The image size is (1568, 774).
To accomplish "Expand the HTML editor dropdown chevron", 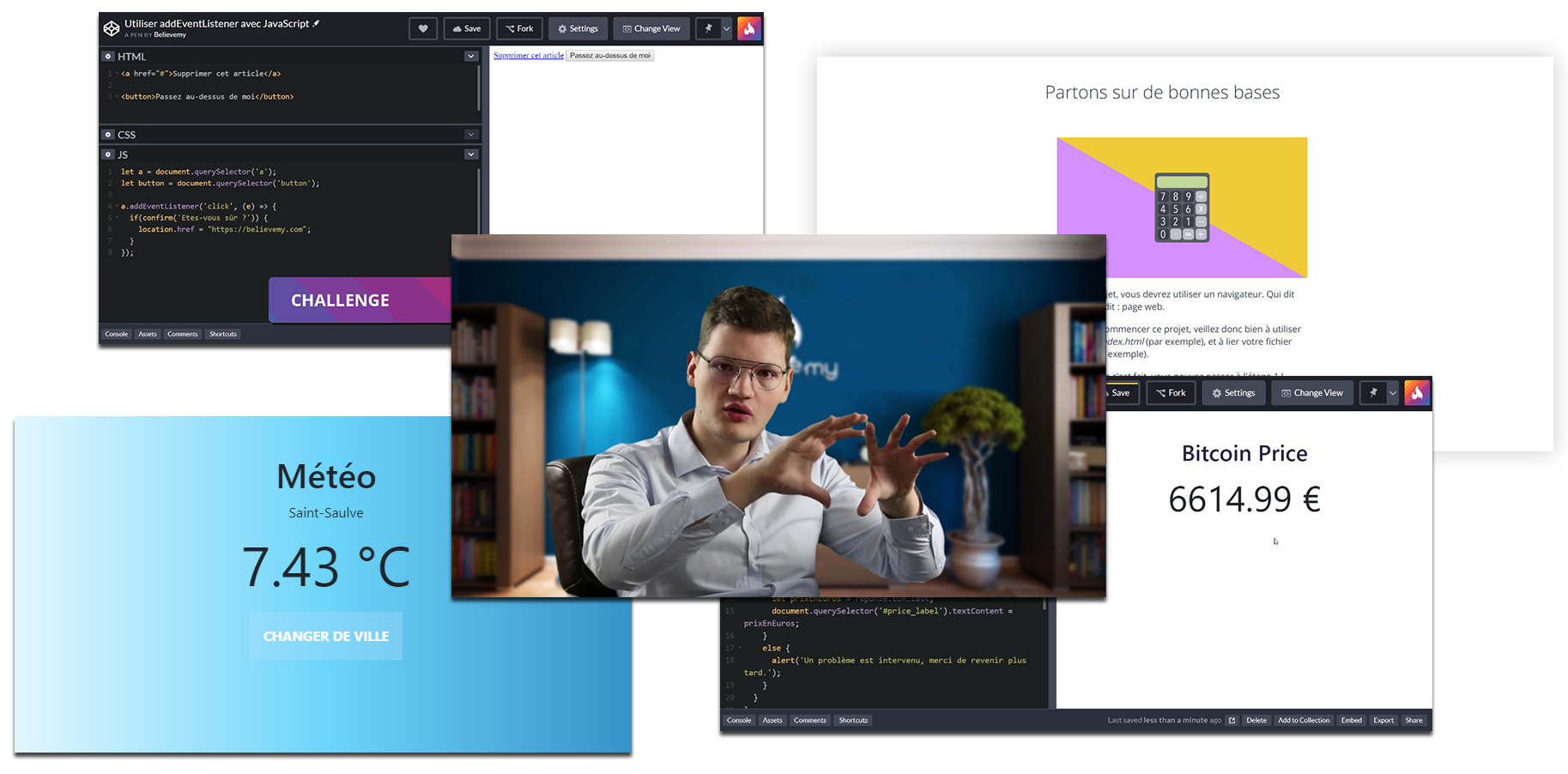I will [471, 57].
